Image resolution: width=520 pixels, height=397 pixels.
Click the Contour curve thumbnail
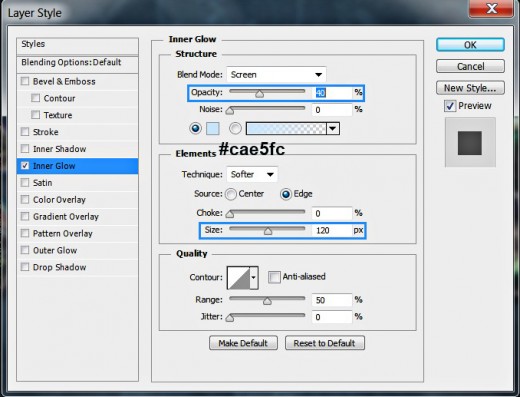tap(238, 277)
